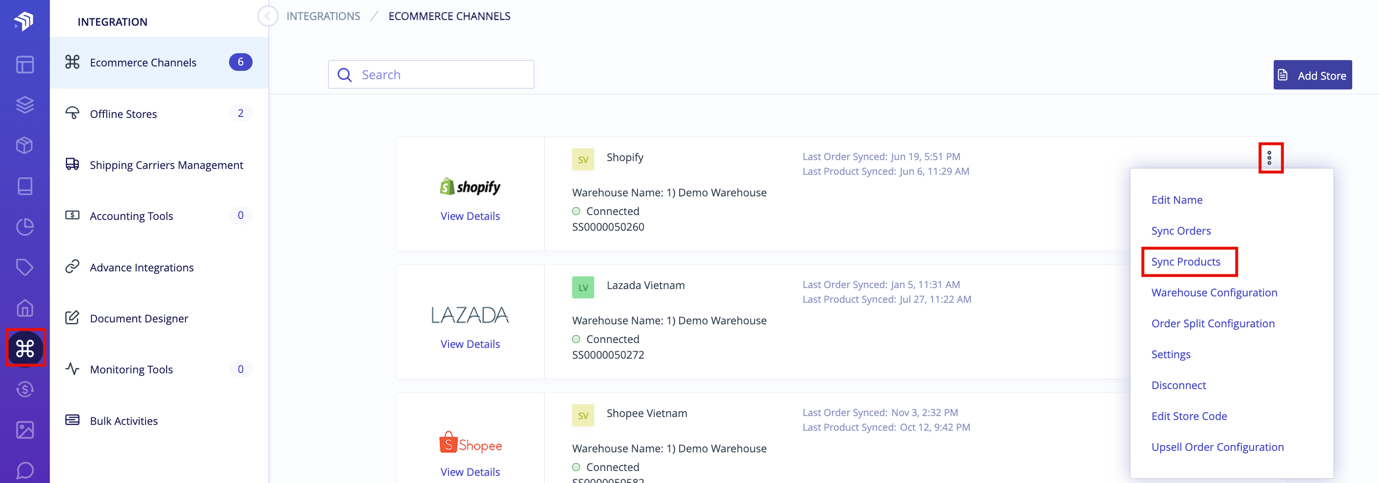Open the dollar refresh icon in left rail
The height and width of the screenshot is (483, 1379).
tap(25, 389)
